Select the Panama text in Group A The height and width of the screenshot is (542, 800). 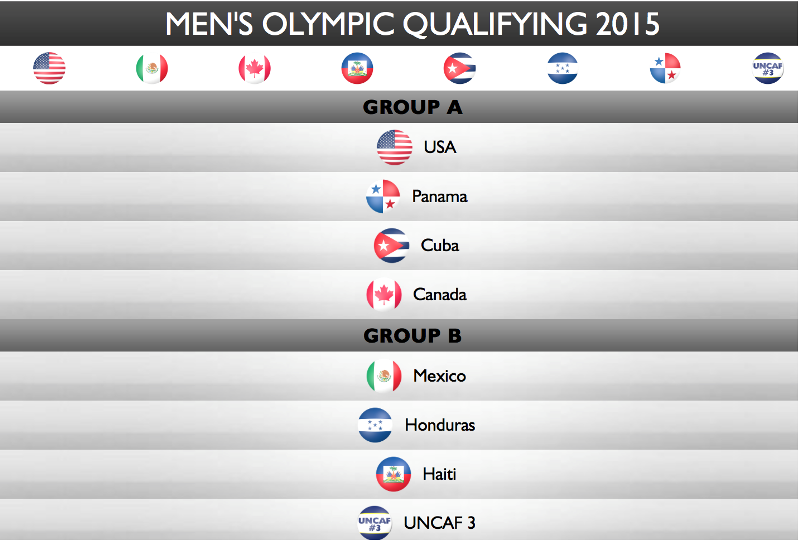pos(440,196)
